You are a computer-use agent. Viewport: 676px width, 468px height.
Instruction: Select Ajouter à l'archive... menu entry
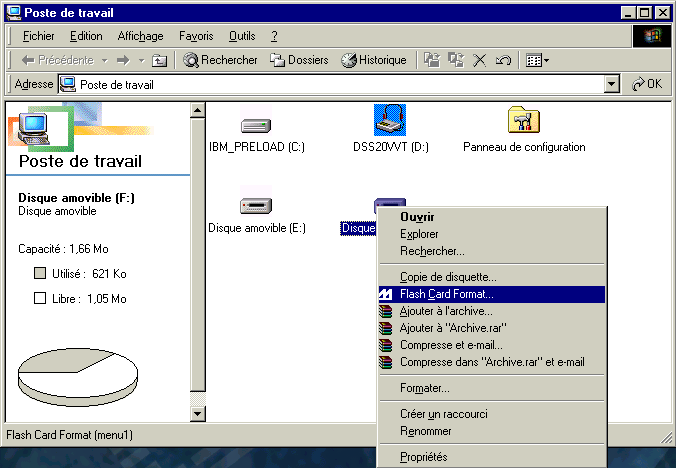(x=492, y=311)
